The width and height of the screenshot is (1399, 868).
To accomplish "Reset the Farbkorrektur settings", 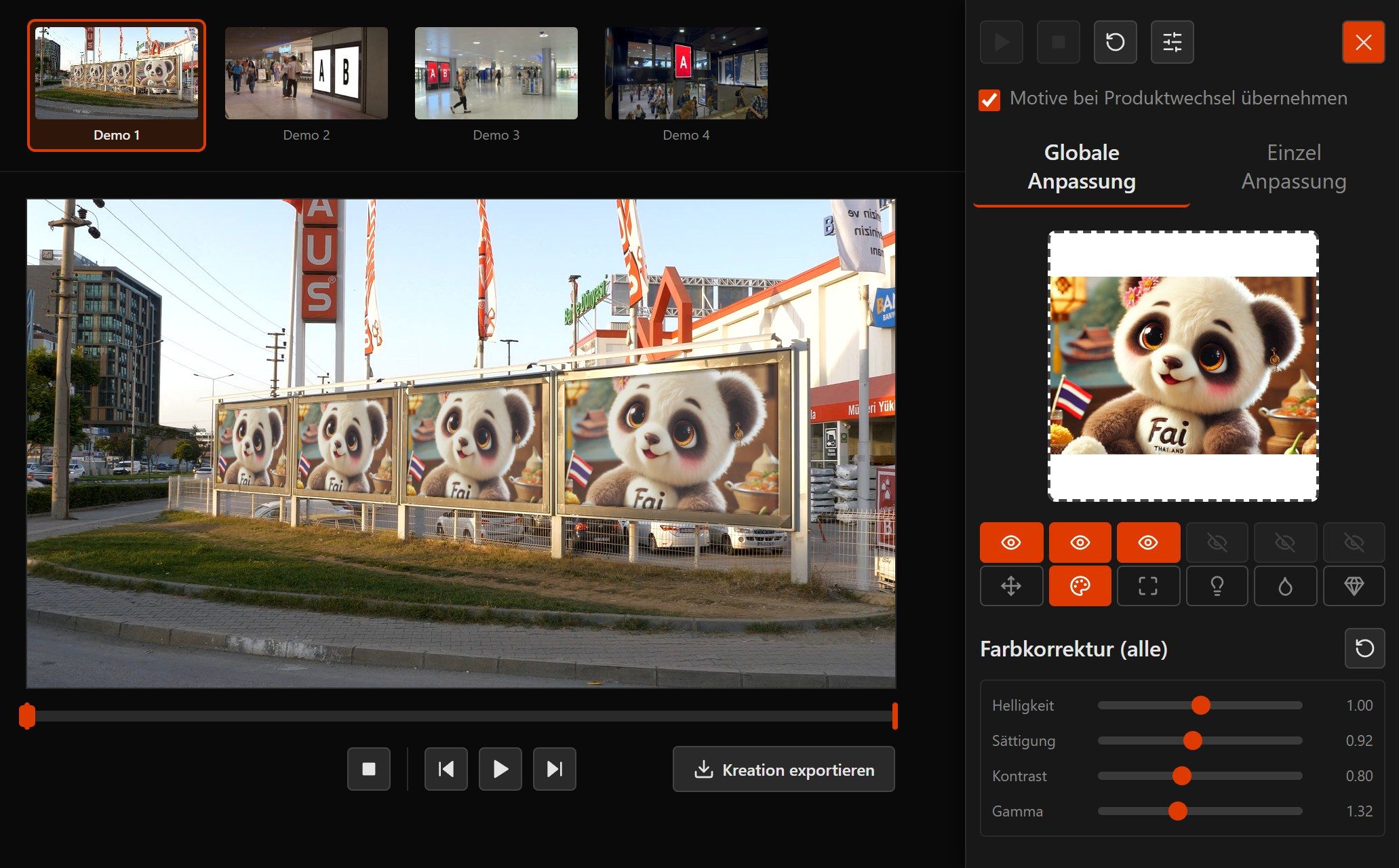I will [1364, 648].
